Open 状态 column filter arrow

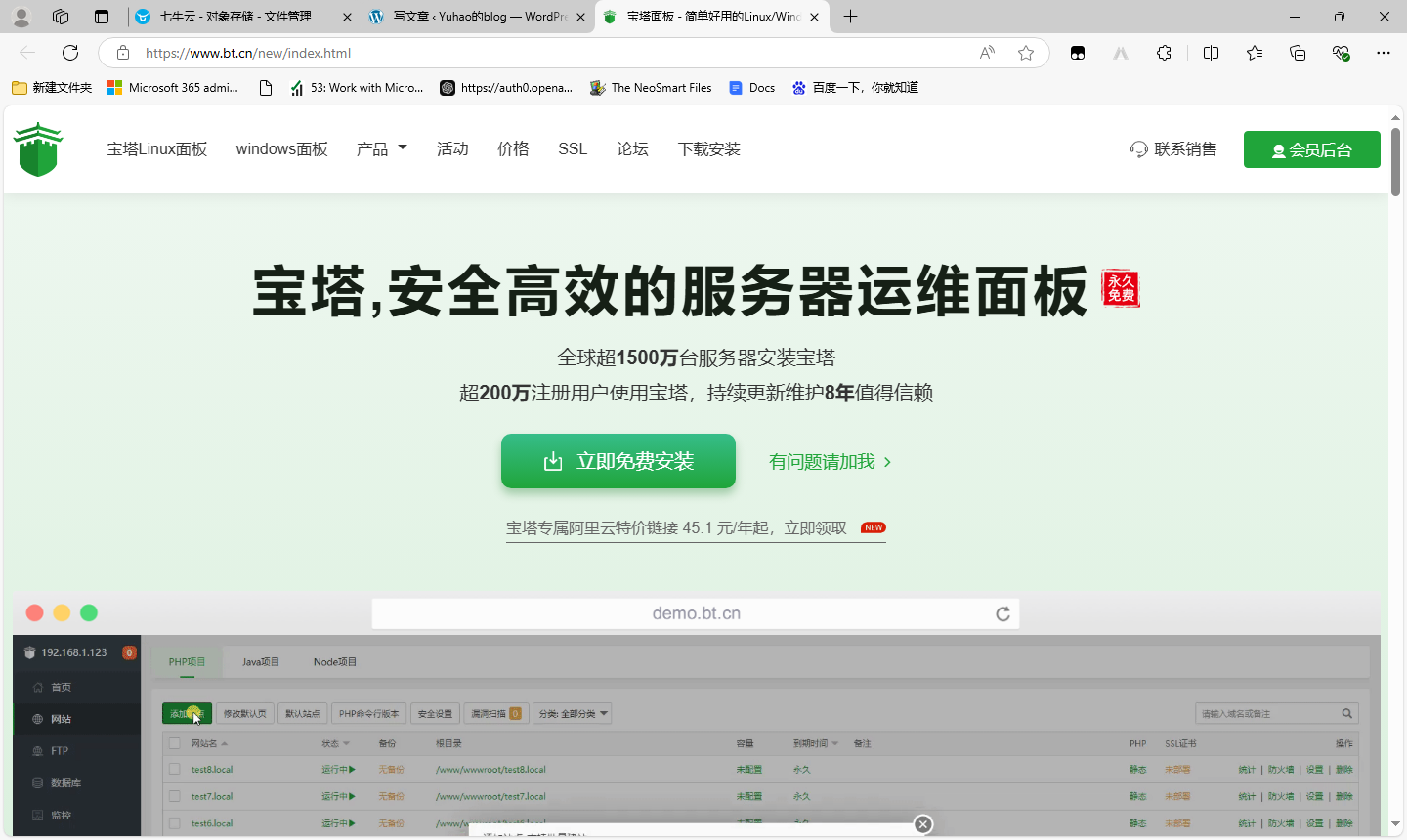346,744
